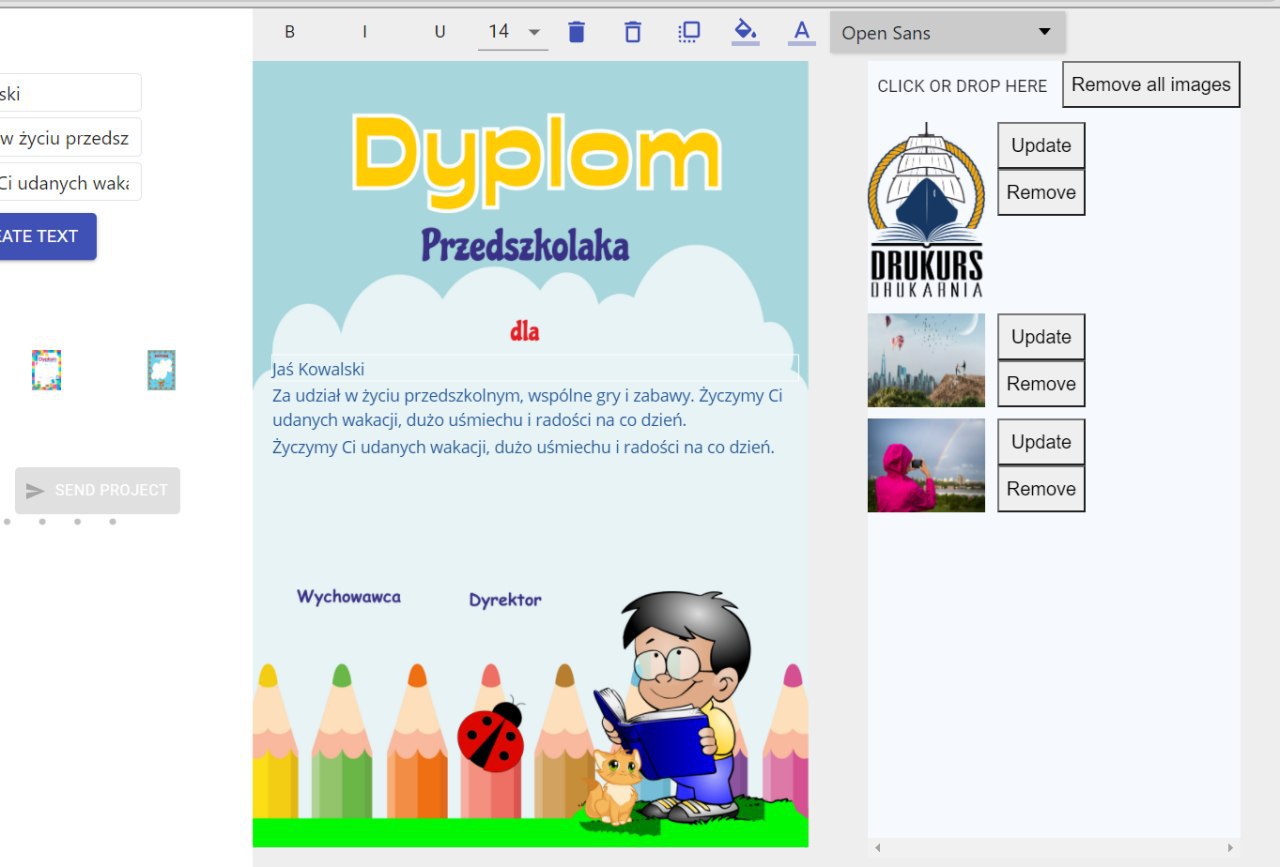Click the outlined trash delete icon
This screenshot has width=1280, height=867.
pyautogui.click(x=632, y=32)
